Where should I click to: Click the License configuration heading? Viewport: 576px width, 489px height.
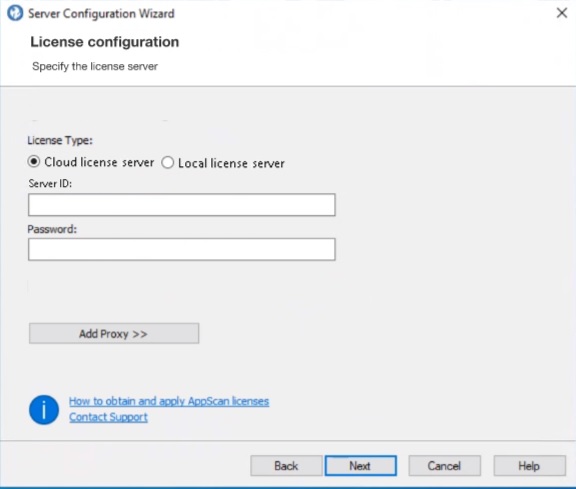coord(105,42)
